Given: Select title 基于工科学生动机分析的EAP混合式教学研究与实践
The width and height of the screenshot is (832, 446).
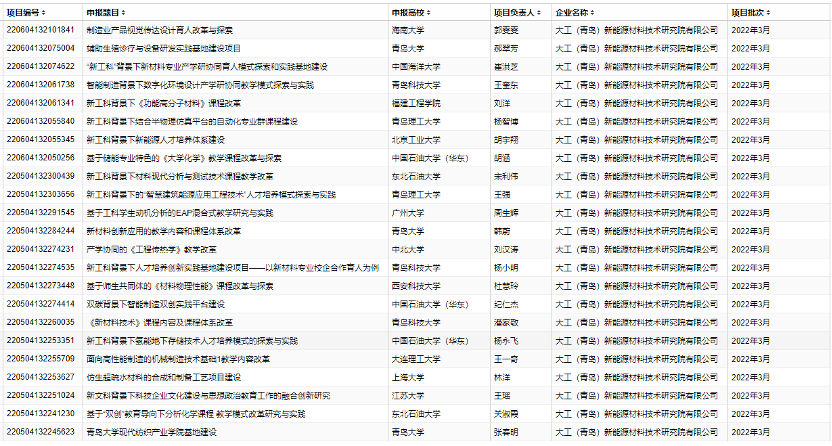Looking at the screenshot, I should coord(180,213).
